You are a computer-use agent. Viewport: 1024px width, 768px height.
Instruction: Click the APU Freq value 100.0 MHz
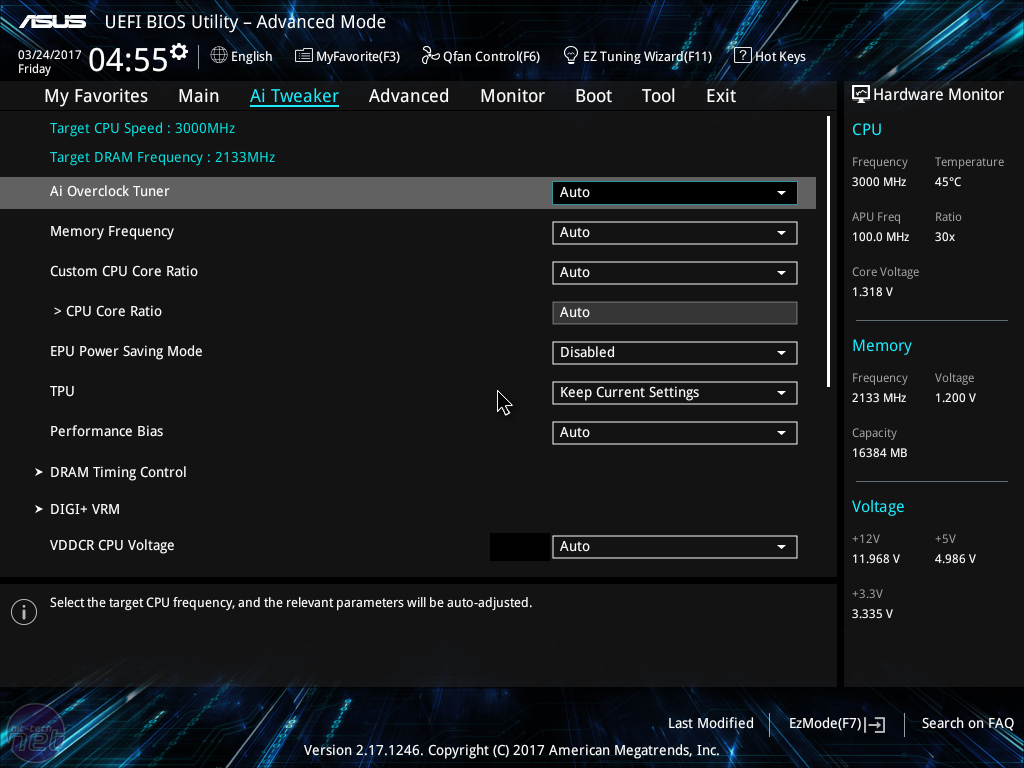coord(880,237)
